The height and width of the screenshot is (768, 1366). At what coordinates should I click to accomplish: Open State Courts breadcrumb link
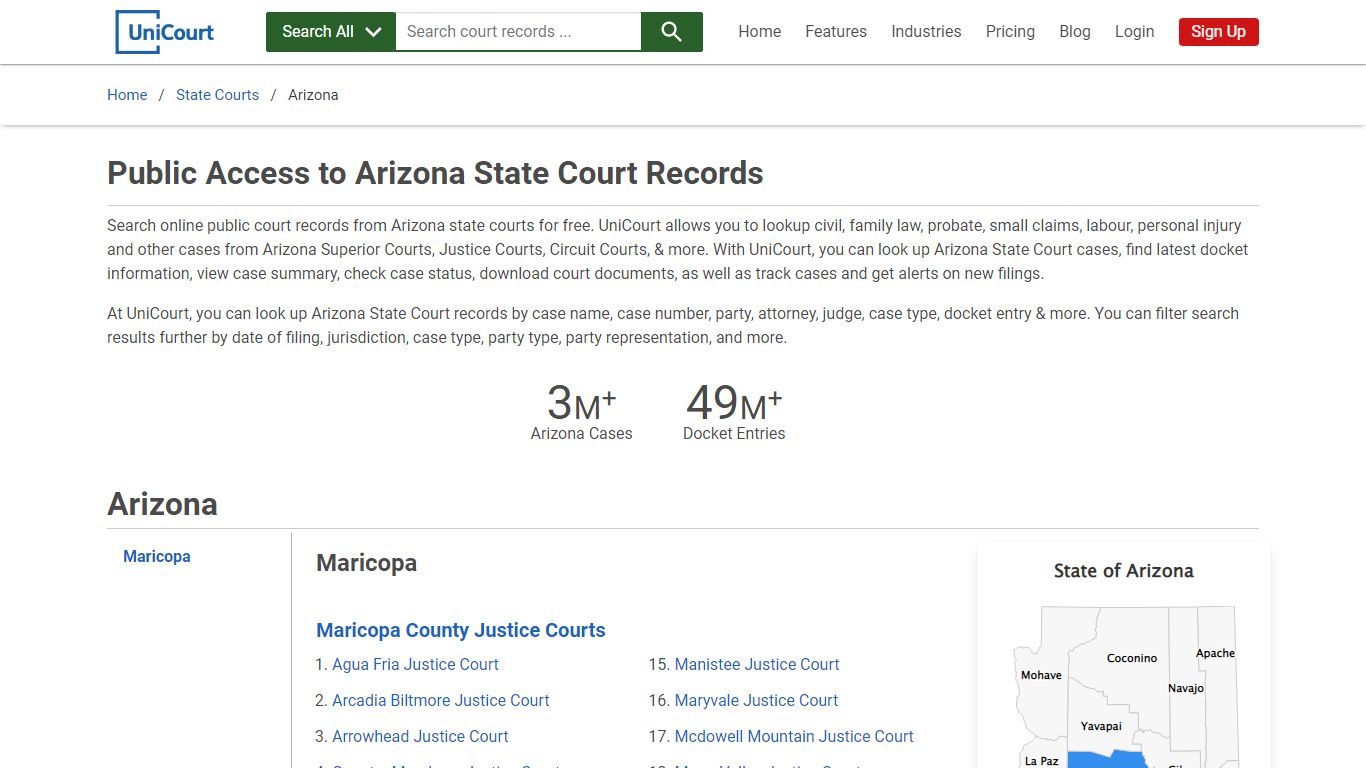pyautogui.click(x=217, y=95)
